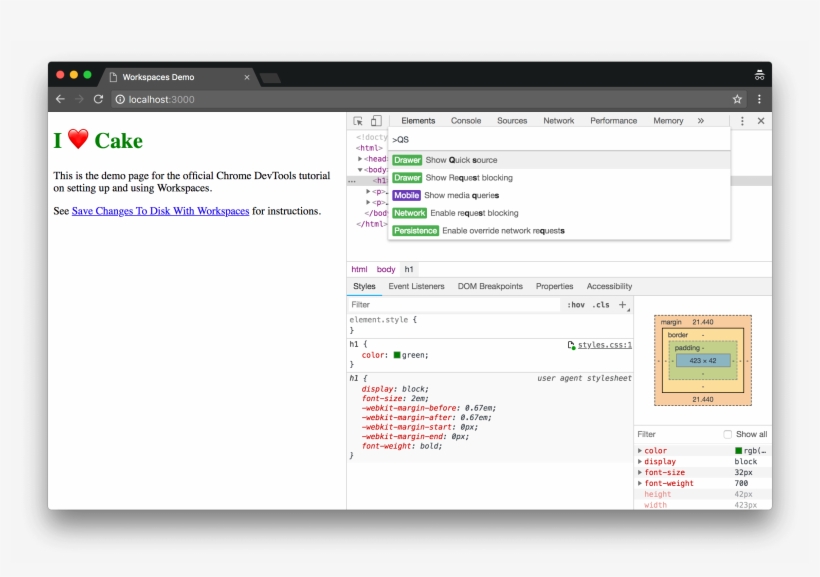
Task: Open the DOM Breakpoints pane tab
Action: [490, 286]
